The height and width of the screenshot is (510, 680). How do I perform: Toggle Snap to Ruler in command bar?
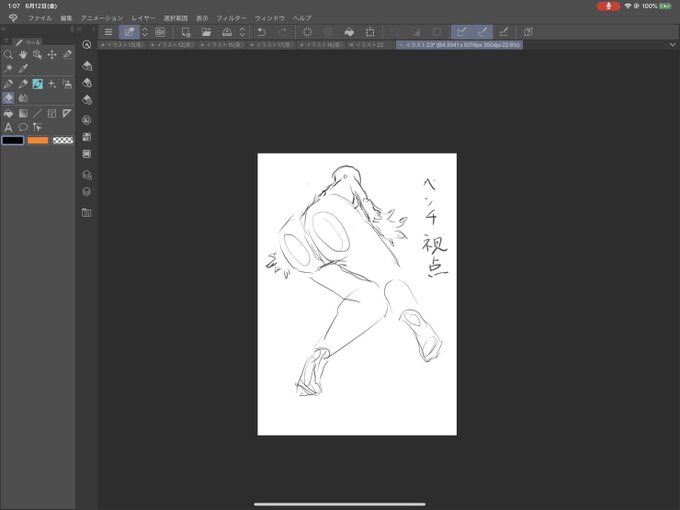click(461, 32)
